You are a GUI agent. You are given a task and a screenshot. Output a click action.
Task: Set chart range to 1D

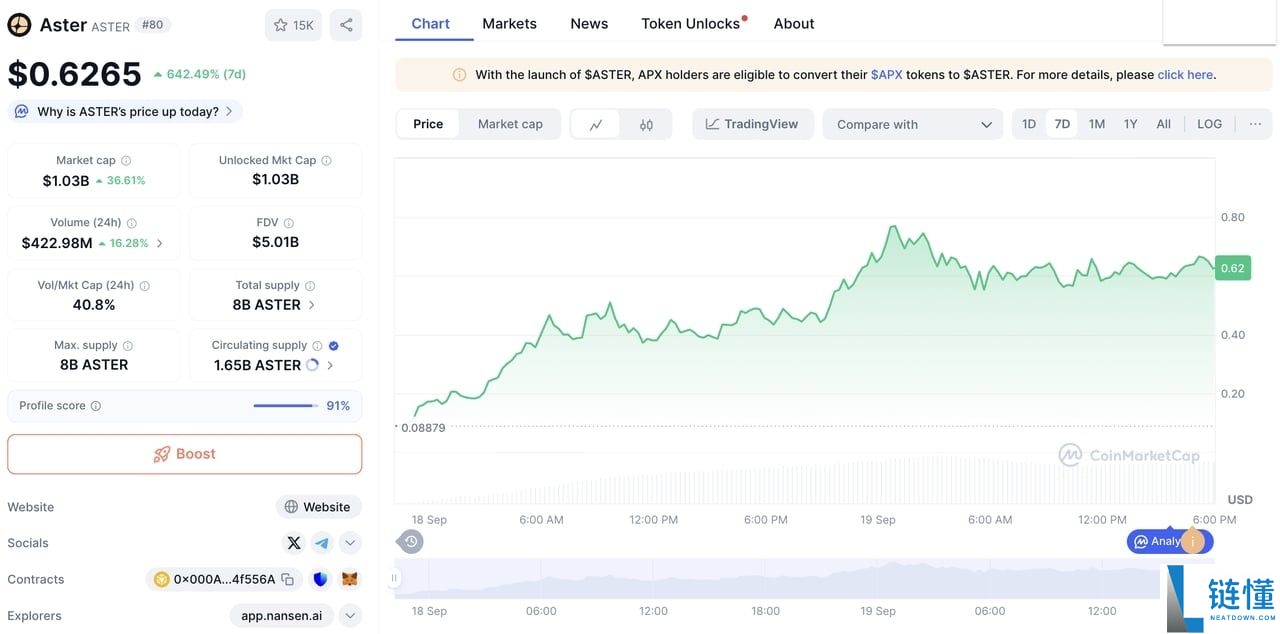pos(1029,124)
